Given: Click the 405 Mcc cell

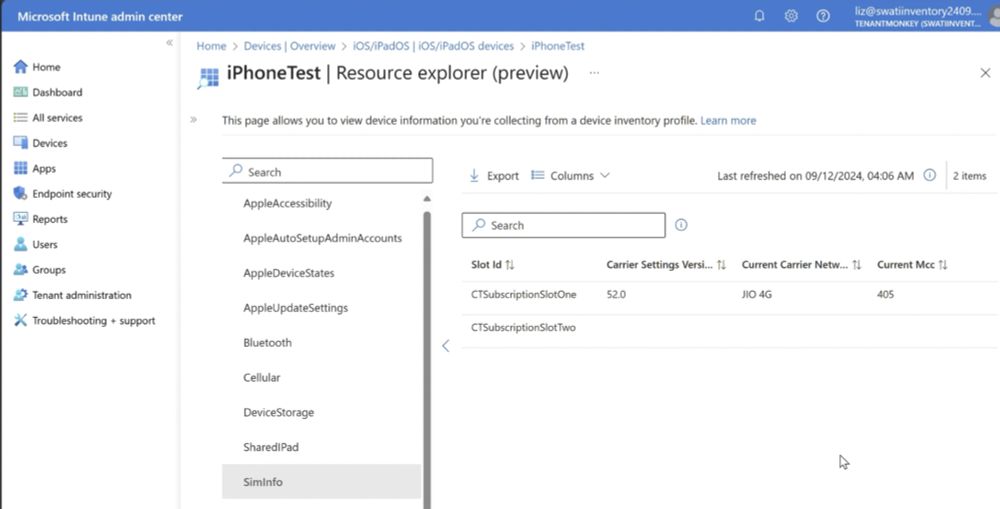Looking at the screenshot, I should pos(886,295).
